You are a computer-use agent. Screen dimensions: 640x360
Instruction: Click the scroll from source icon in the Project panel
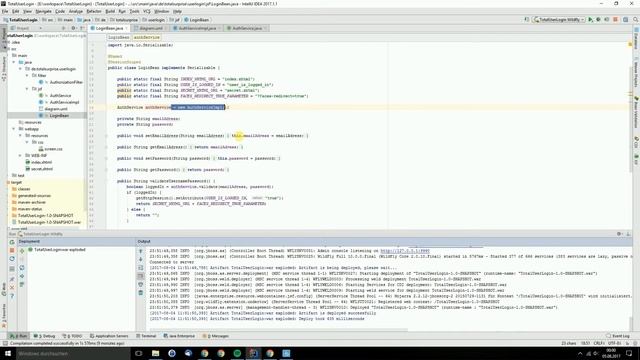point(64,28)
